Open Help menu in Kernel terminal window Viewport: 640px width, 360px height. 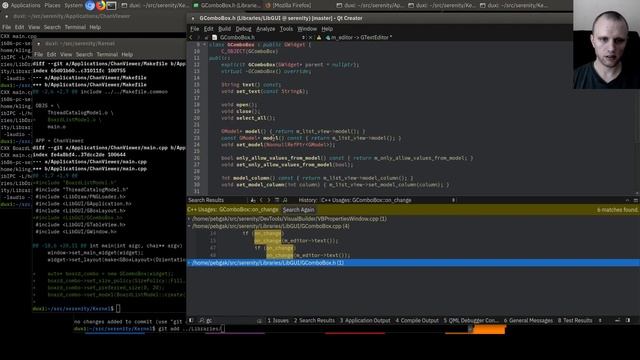(127, 54)
